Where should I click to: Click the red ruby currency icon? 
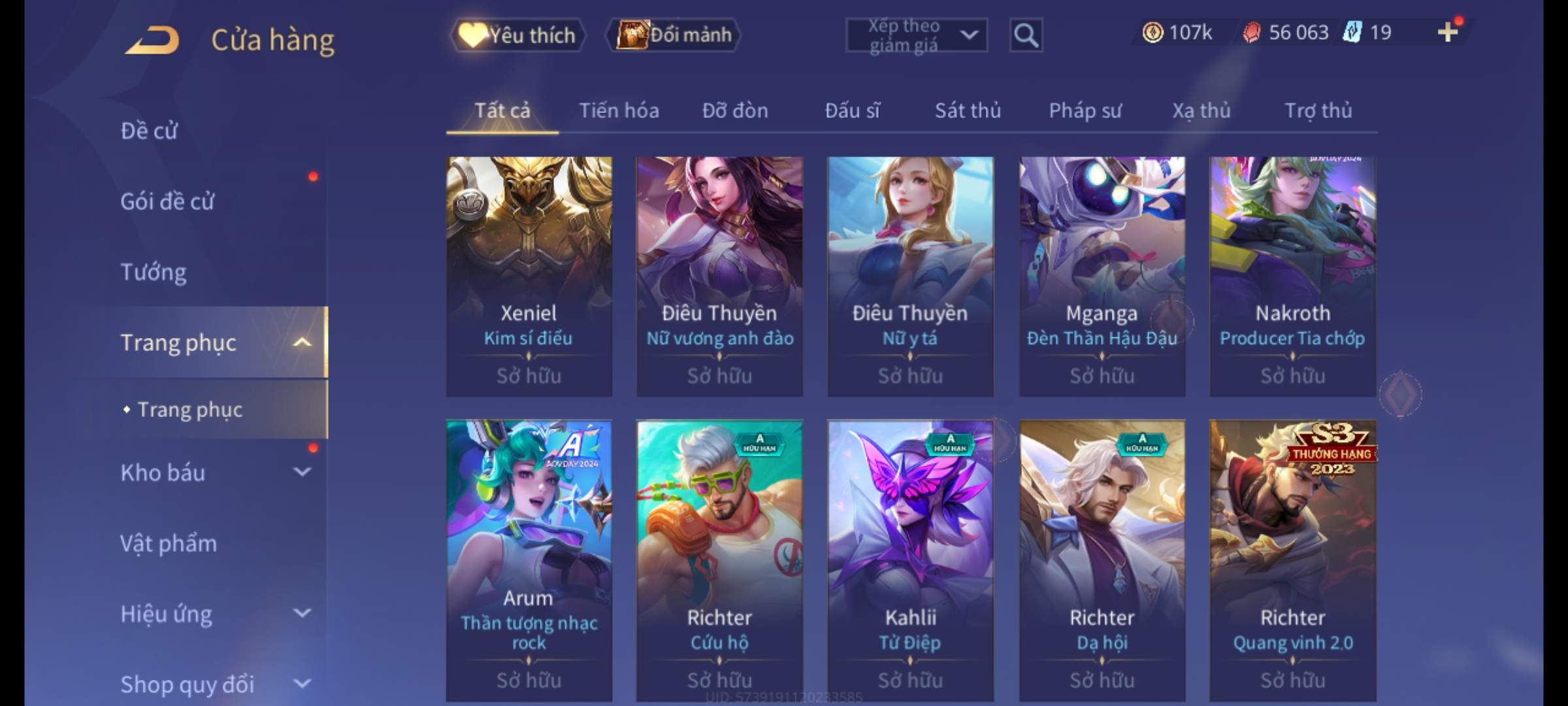(1251, 32)
